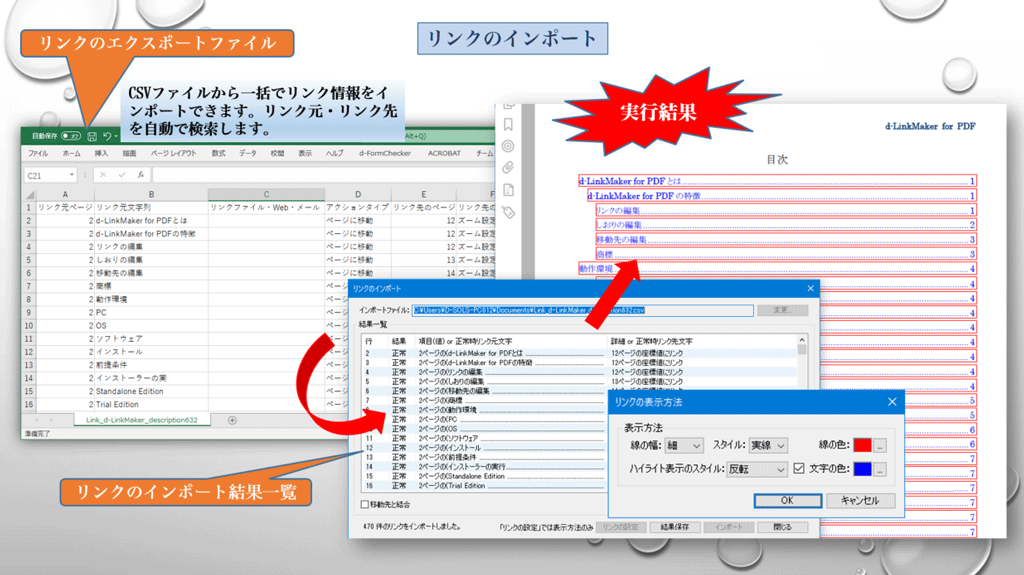
Task: Open the 挿入 ribbon tab
Action: coord(101,153)
